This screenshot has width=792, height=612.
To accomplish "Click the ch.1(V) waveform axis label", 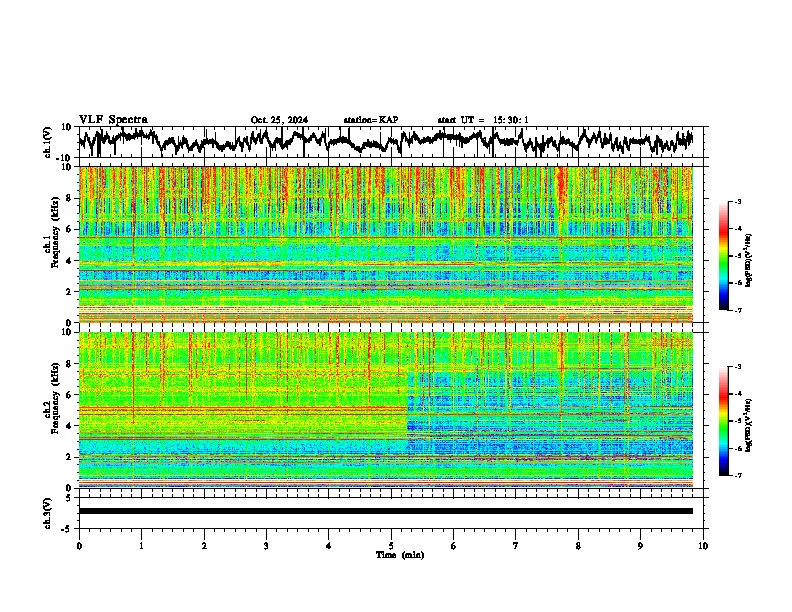I will 47,142.
